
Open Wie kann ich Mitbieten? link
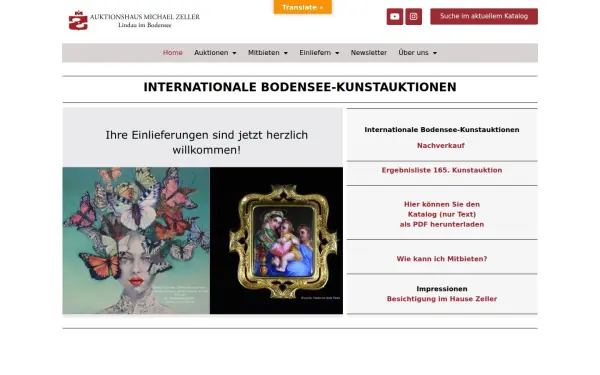(x=442, y=259)
